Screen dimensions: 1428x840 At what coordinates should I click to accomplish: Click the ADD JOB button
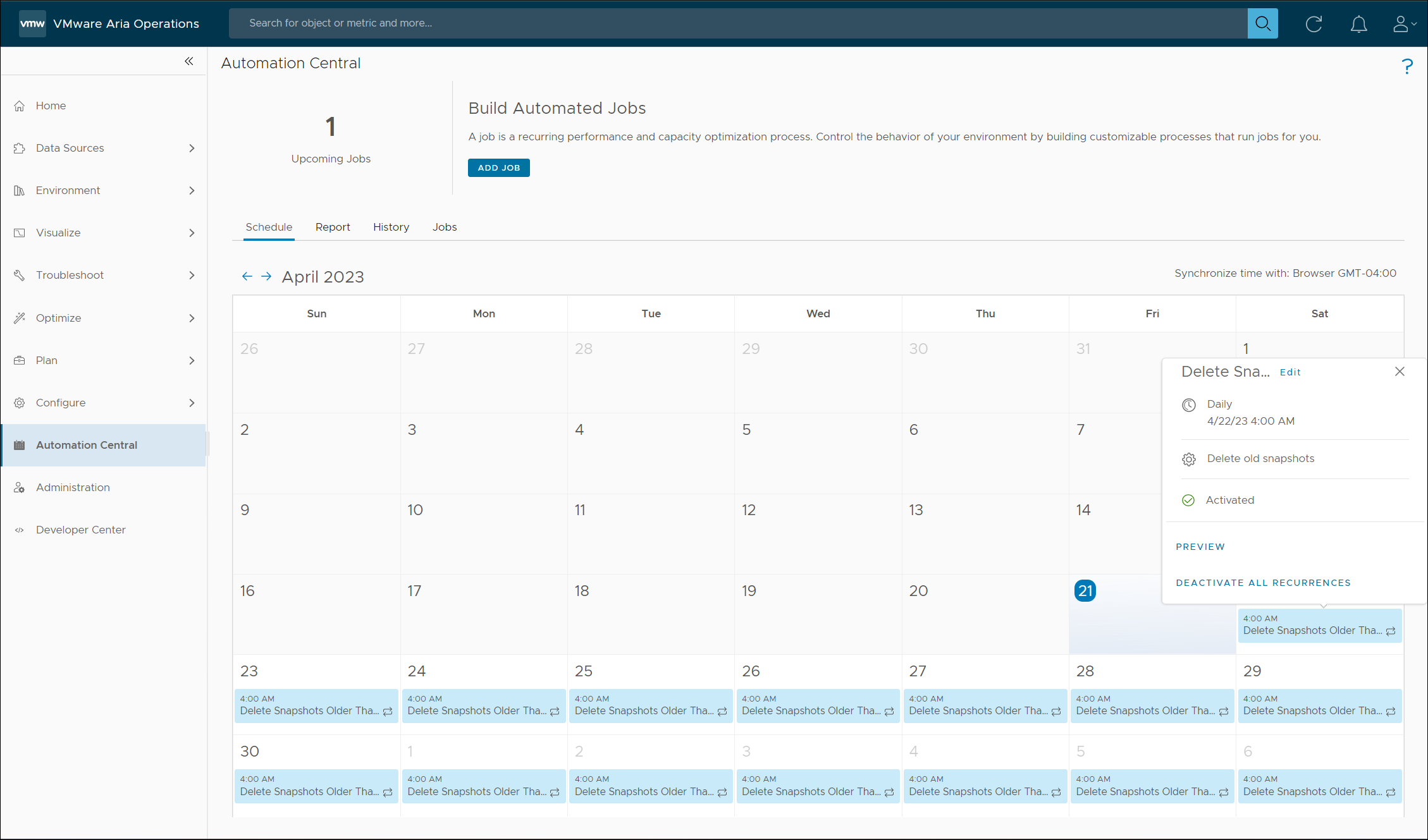click(498, 168)
